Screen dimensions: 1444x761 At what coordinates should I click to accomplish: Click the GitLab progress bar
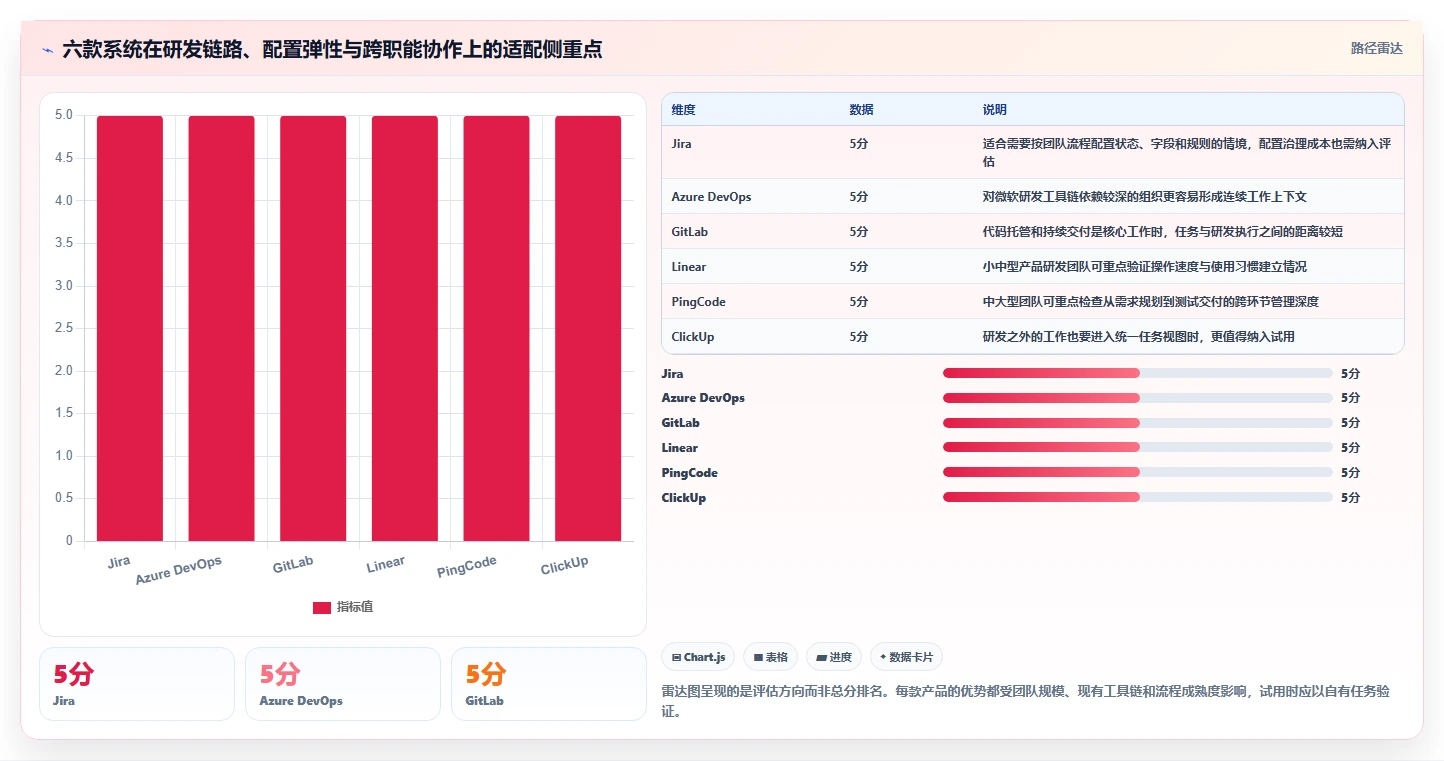pyautogui.click(x=1138, y=423)
